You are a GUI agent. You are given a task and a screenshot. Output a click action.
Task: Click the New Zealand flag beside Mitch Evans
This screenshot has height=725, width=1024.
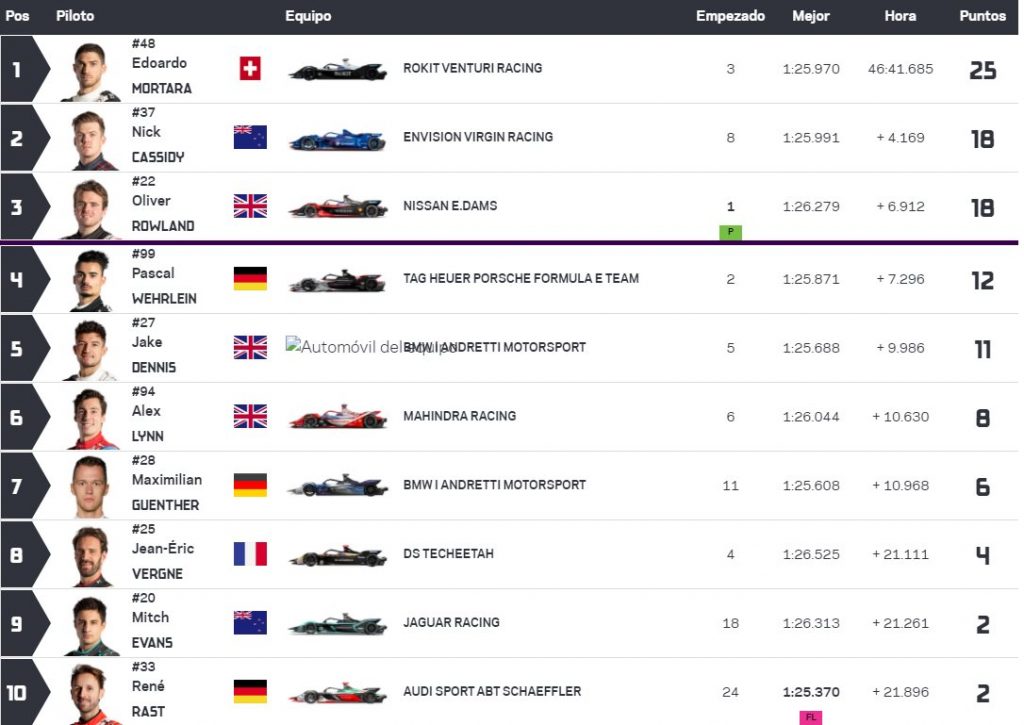[x=250, y=622]
